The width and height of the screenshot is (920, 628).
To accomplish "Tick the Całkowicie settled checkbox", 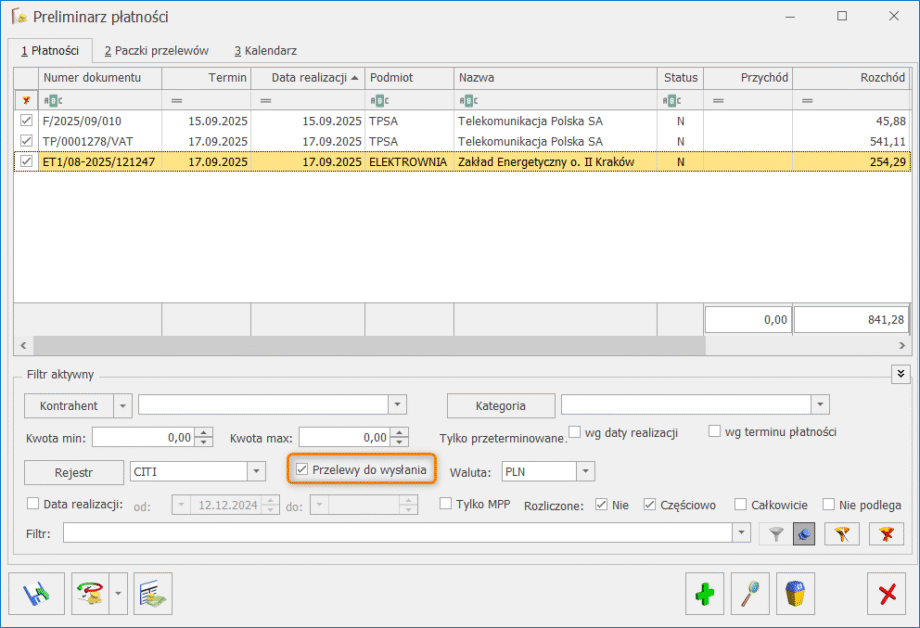I will point(741,505).
